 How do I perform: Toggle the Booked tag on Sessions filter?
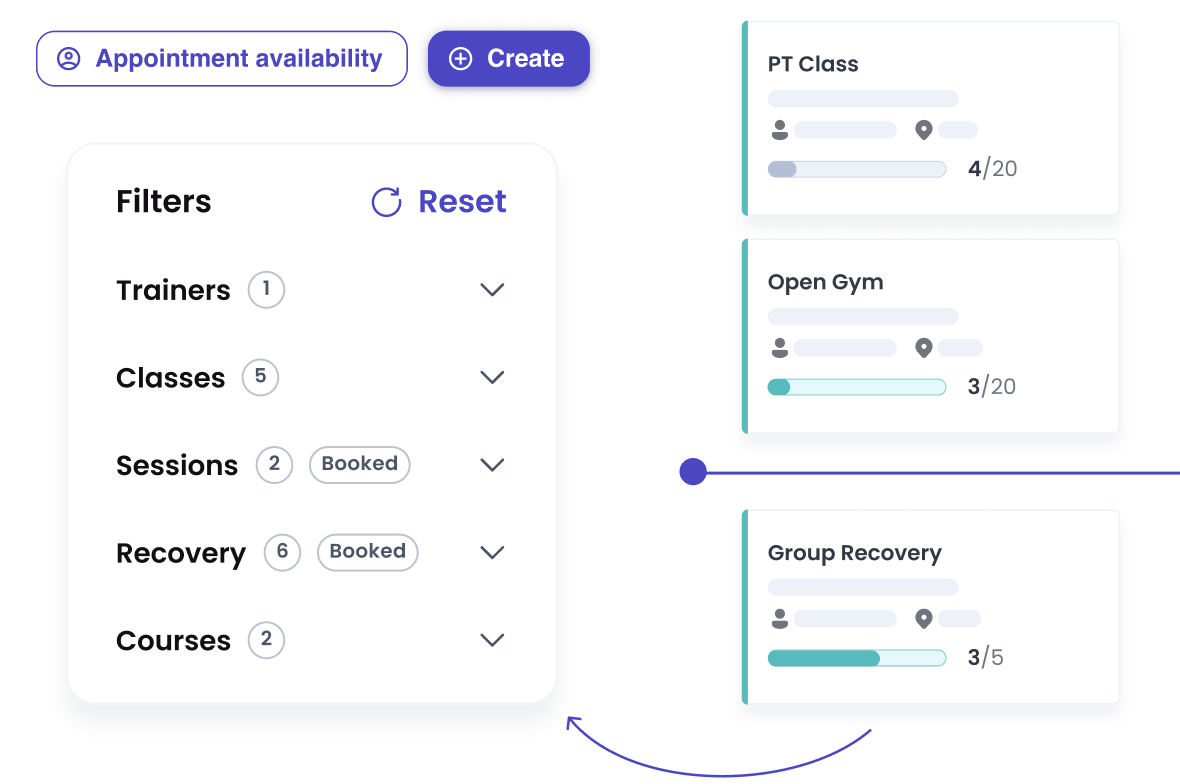pyautogui.click(x=359, y=464)
